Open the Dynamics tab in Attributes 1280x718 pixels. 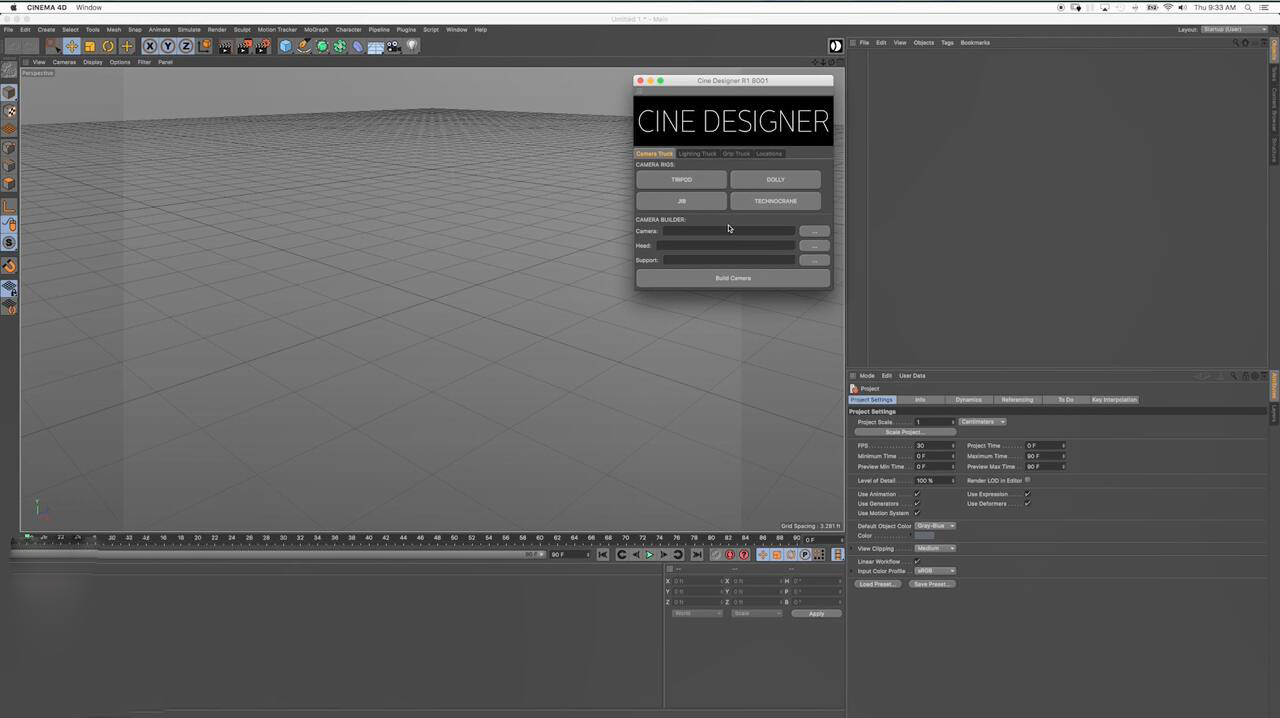[968, 400]
